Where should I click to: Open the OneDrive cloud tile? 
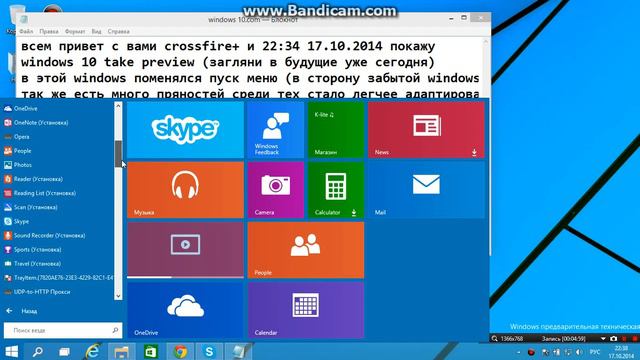coord(185,310)
